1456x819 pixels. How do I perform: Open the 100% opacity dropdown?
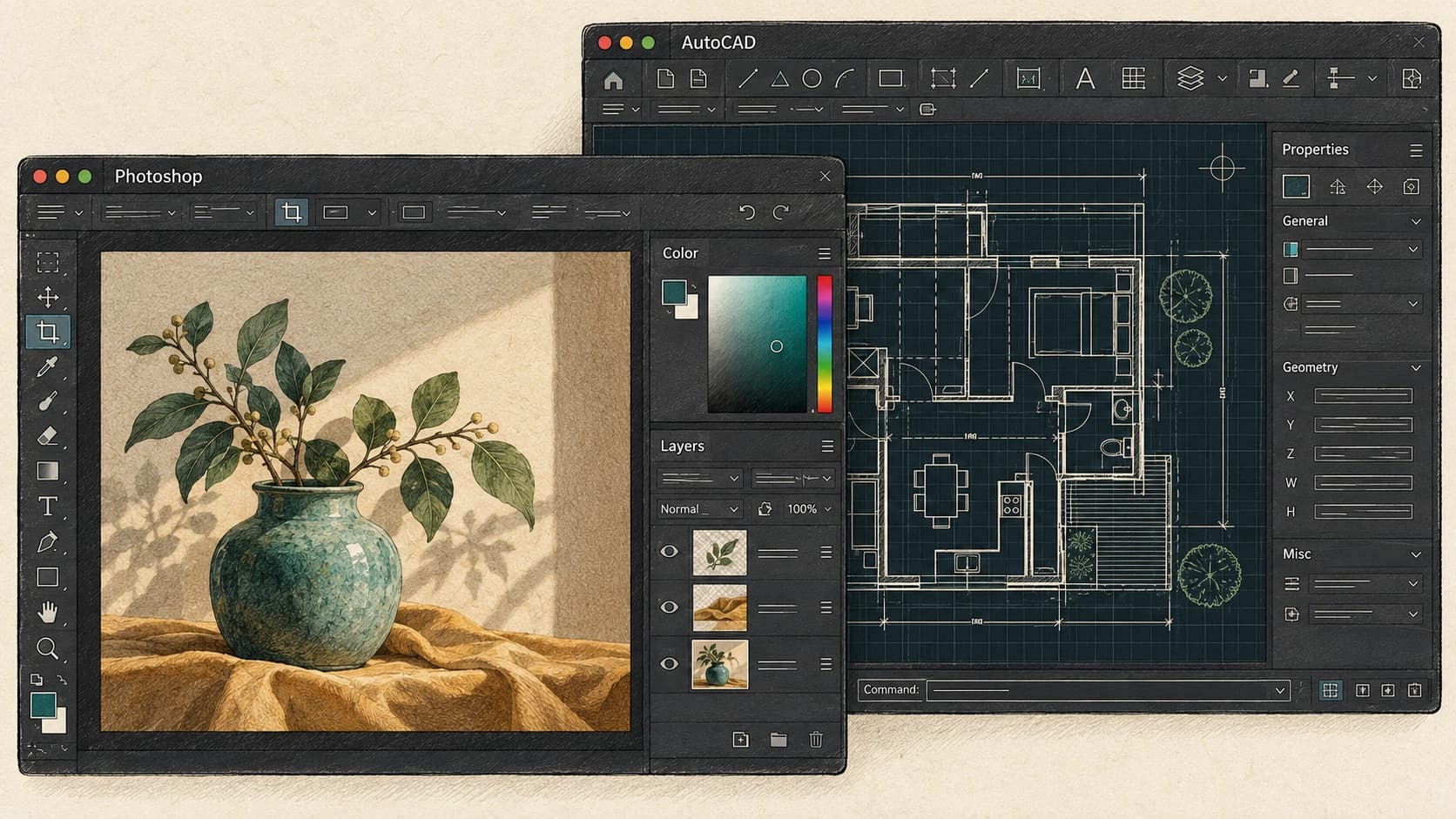tap(808, 509)
